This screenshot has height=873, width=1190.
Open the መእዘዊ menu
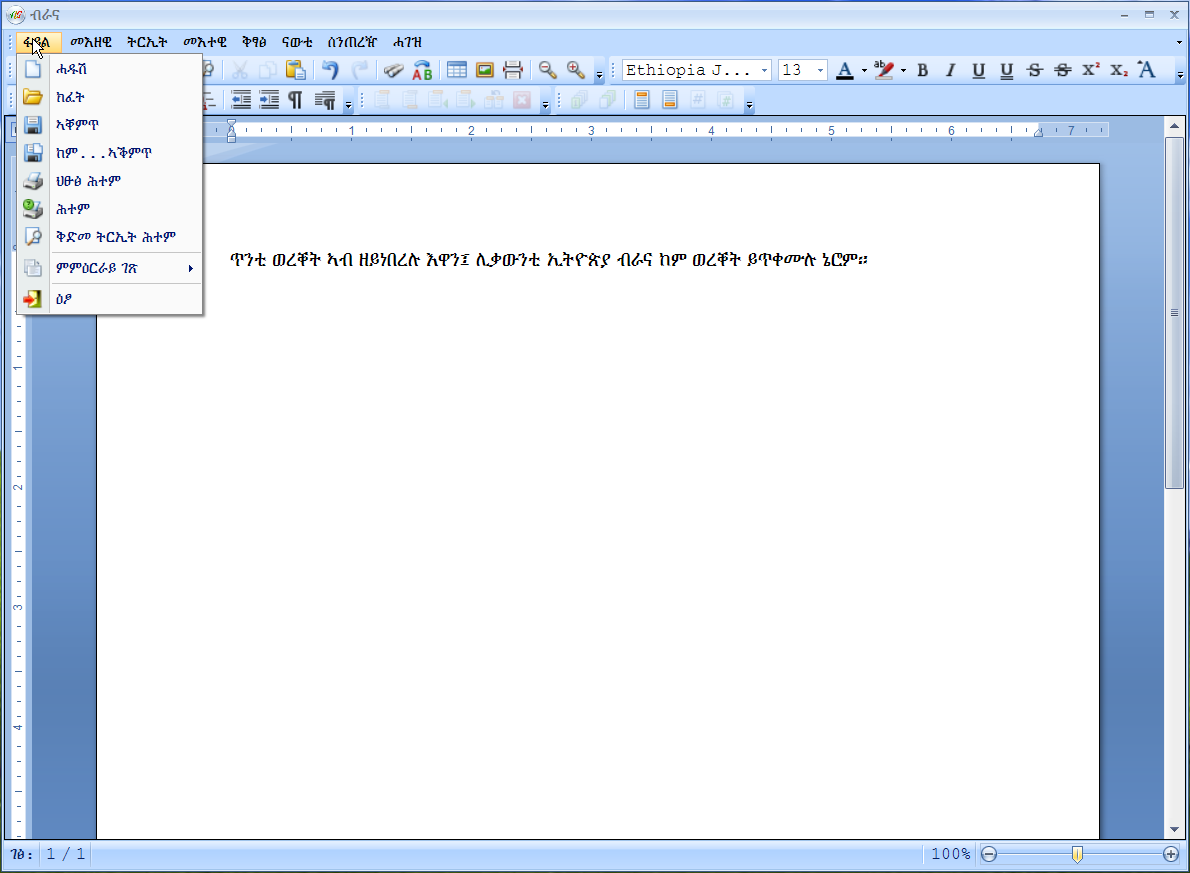pyautogui.click(x=91, y=43)
